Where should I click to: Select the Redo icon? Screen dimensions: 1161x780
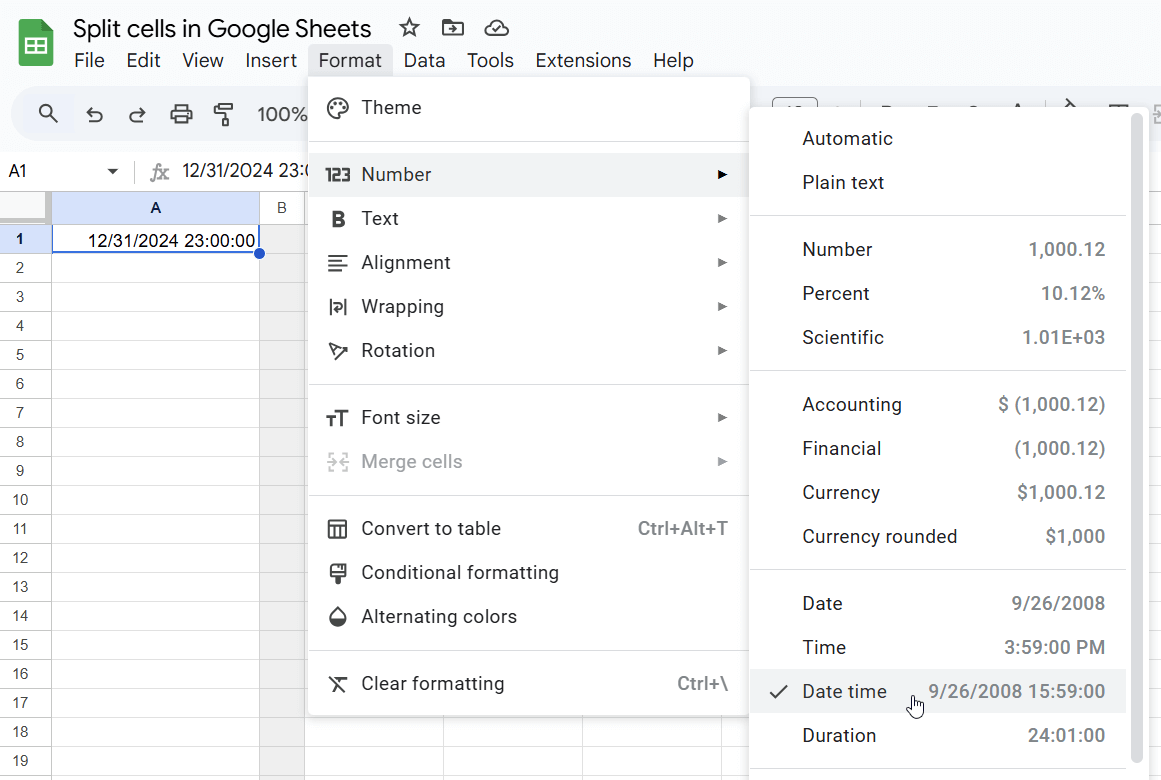click(x=137, y=114)
